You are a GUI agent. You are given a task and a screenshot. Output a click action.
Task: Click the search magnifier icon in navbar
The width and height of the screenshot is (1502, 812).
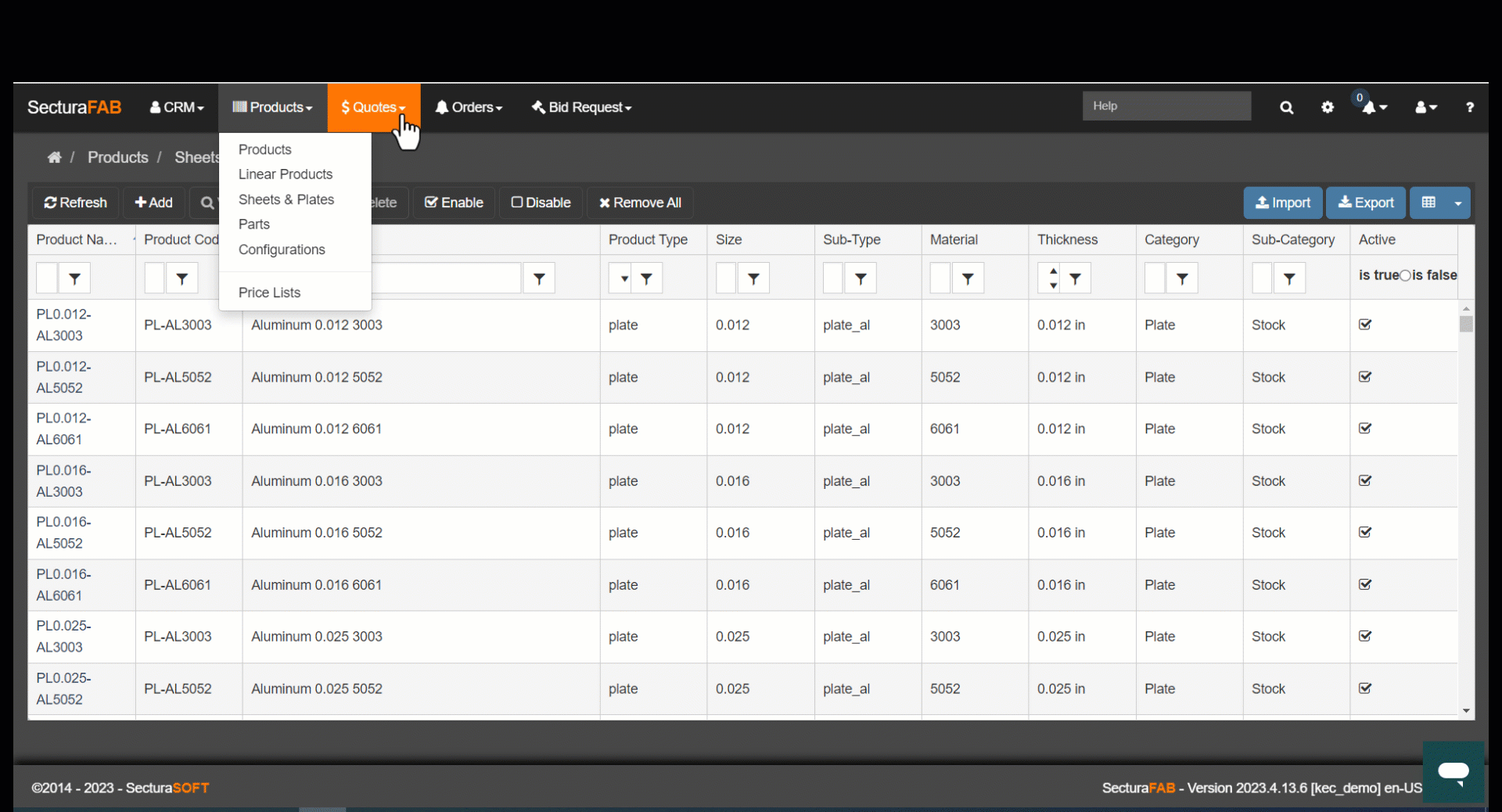click(x=1286, y=107)
